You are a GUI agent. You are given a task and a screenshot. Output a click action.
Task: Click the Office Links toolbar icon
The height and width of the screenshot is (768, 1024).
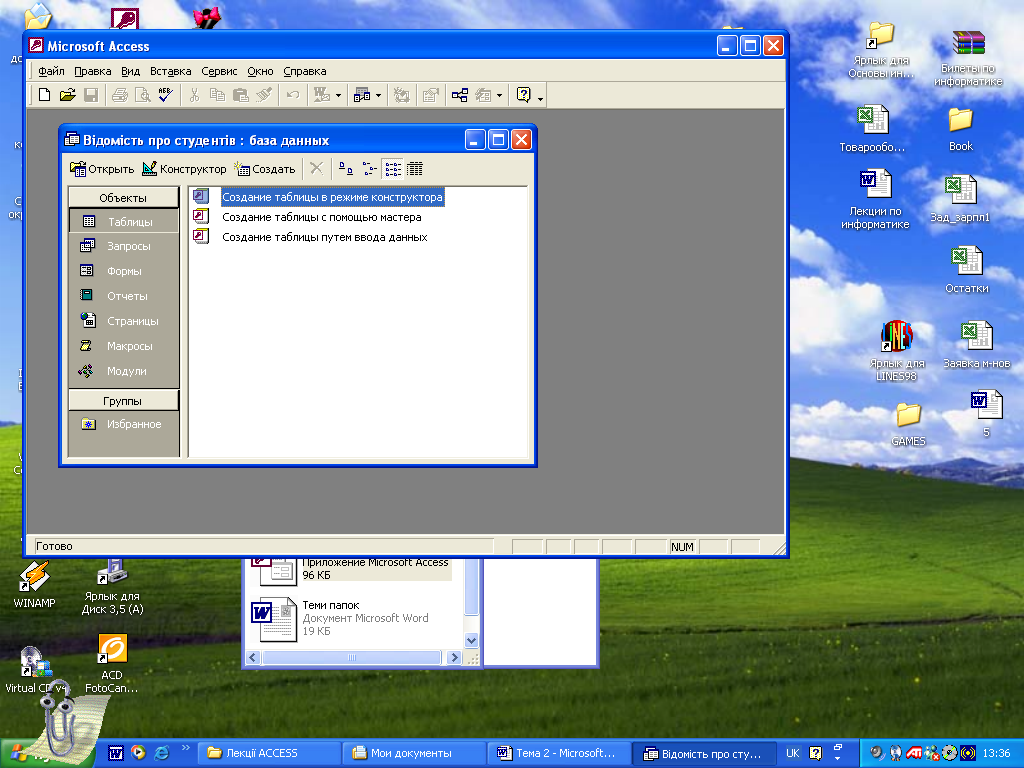[322, 95]
